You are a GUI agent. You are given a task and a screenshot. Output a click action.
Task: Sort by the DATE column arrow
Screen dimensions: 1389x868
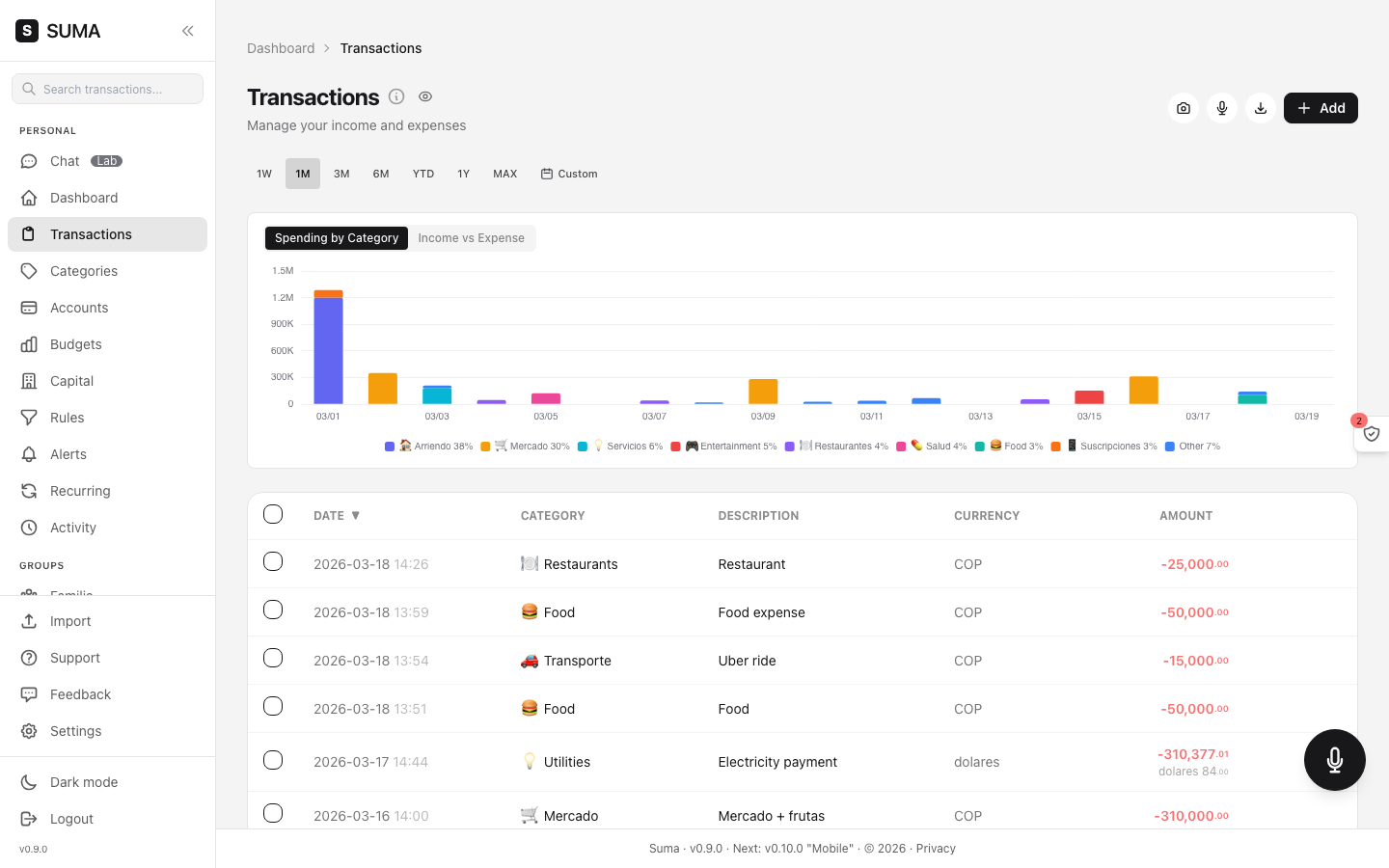coord(355,516)
